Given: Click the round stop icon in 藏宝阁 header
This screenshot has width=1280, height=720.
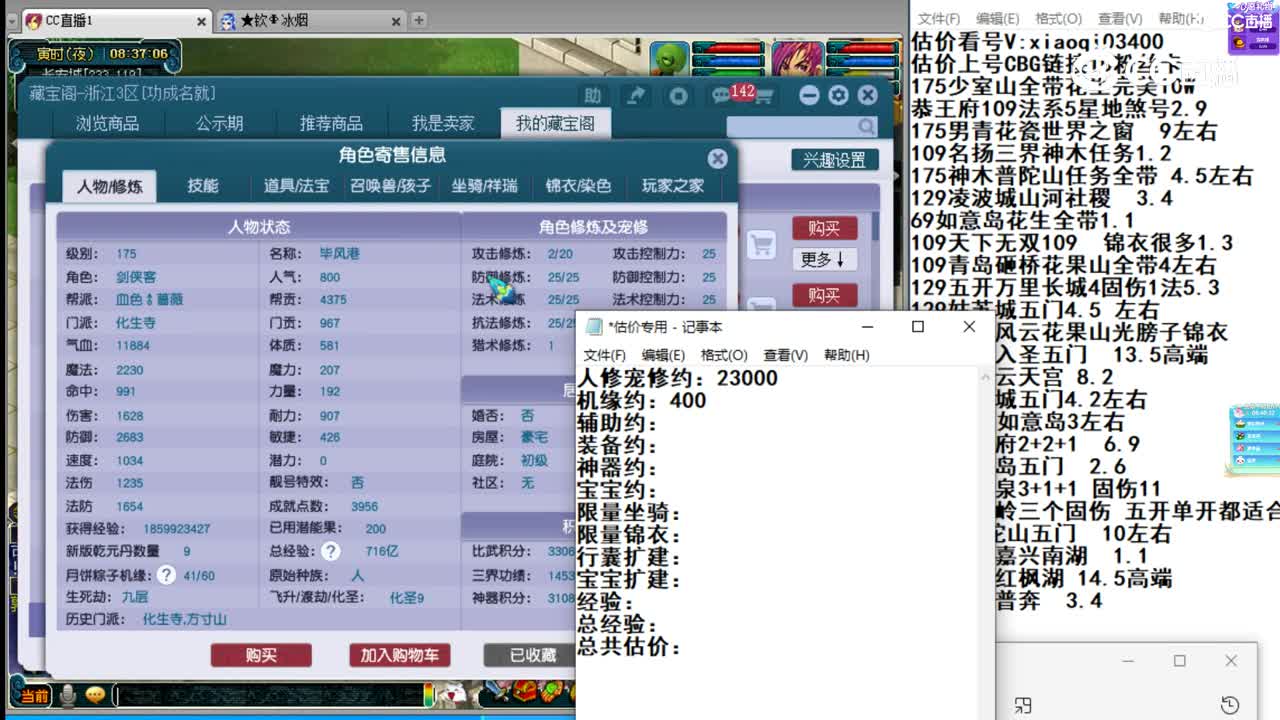Looking at the screenshot, I should [679, 95].
